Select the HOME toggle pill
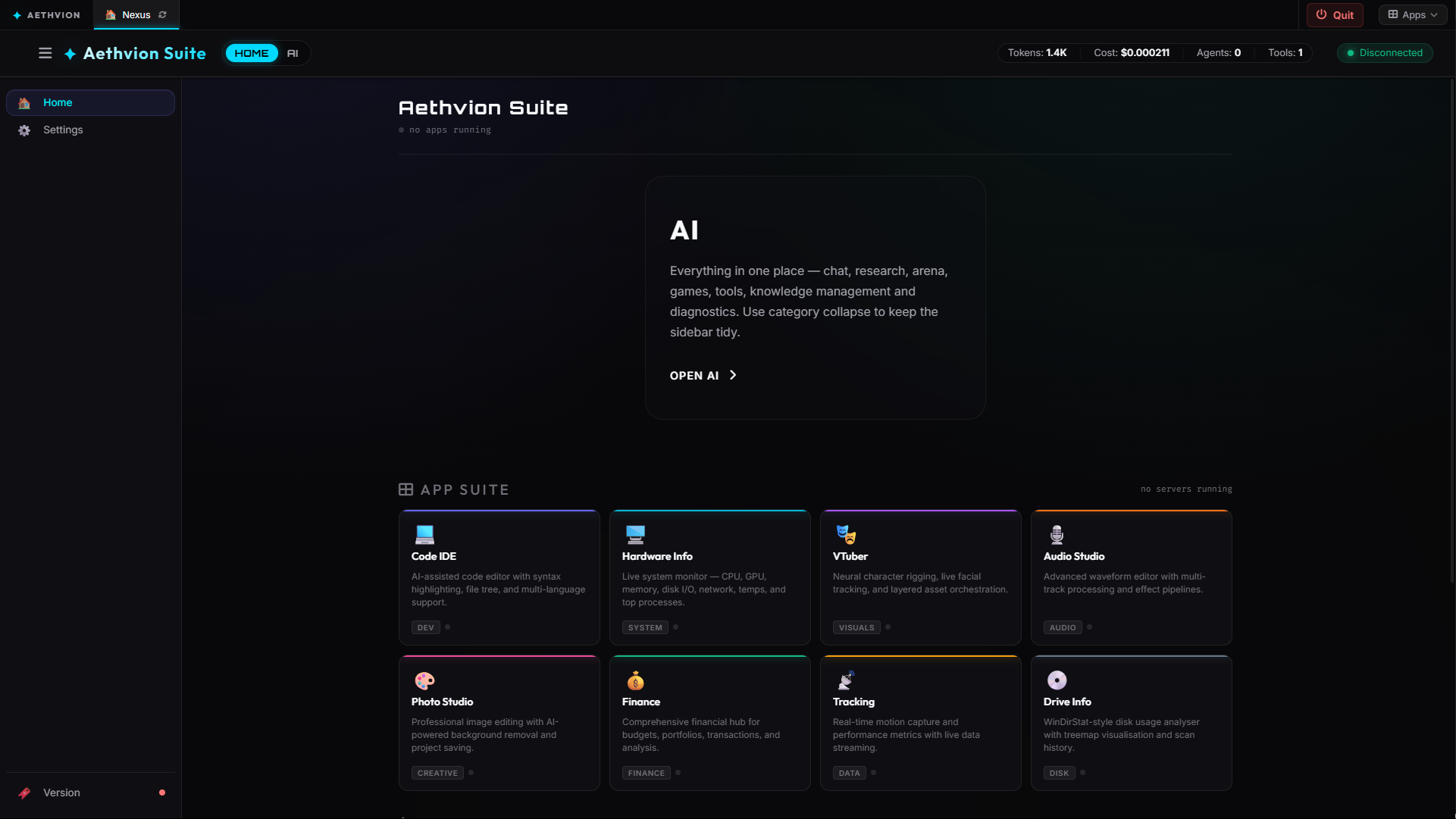Screen dimensions: 1456x819 point(251,53)
